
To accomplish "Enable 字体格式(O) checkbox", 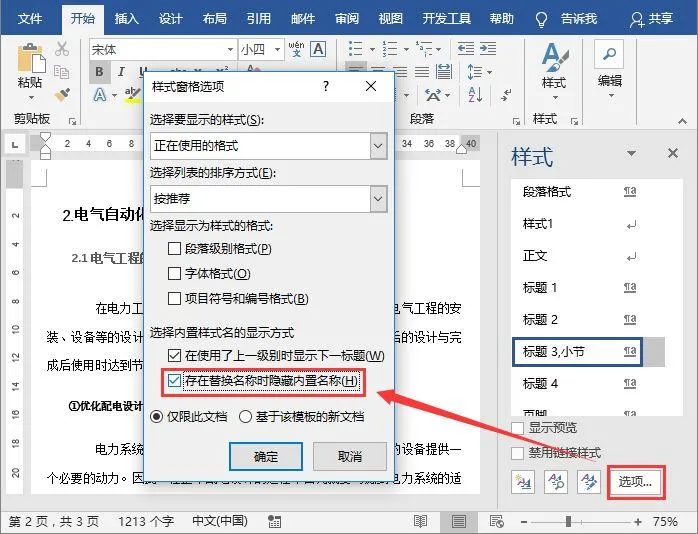I will (x=174, y=273).
